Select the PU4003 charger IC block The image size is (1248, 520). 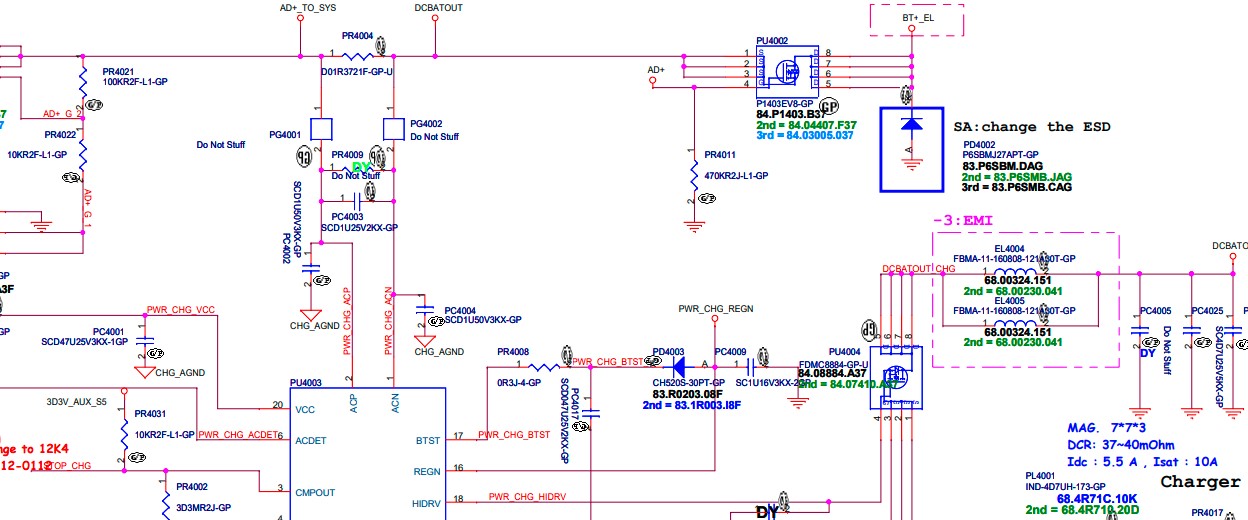pyautogui.click(x=368, y=453)
